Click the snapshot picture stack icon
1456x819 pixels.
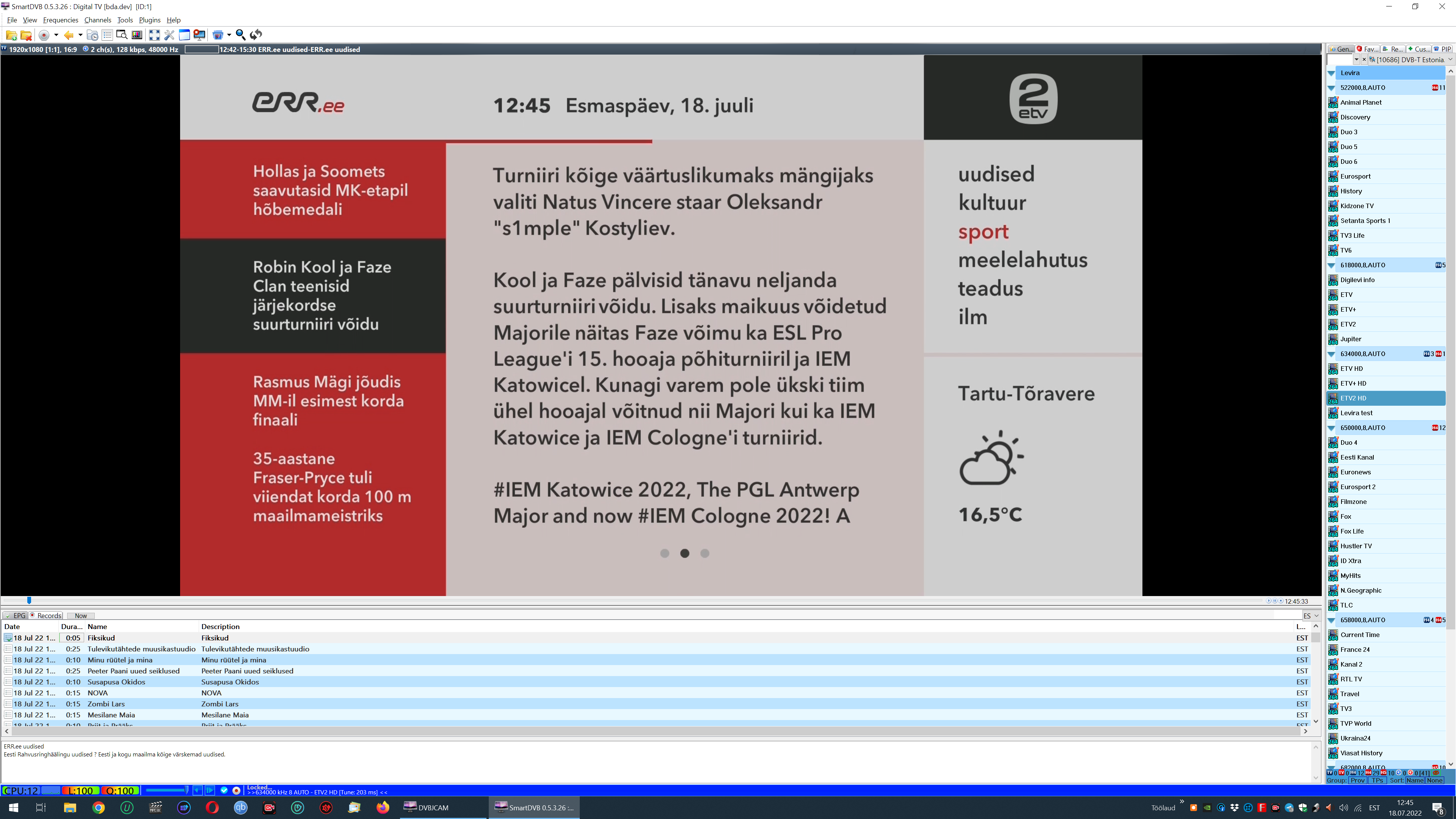click(x=218, y=35)
